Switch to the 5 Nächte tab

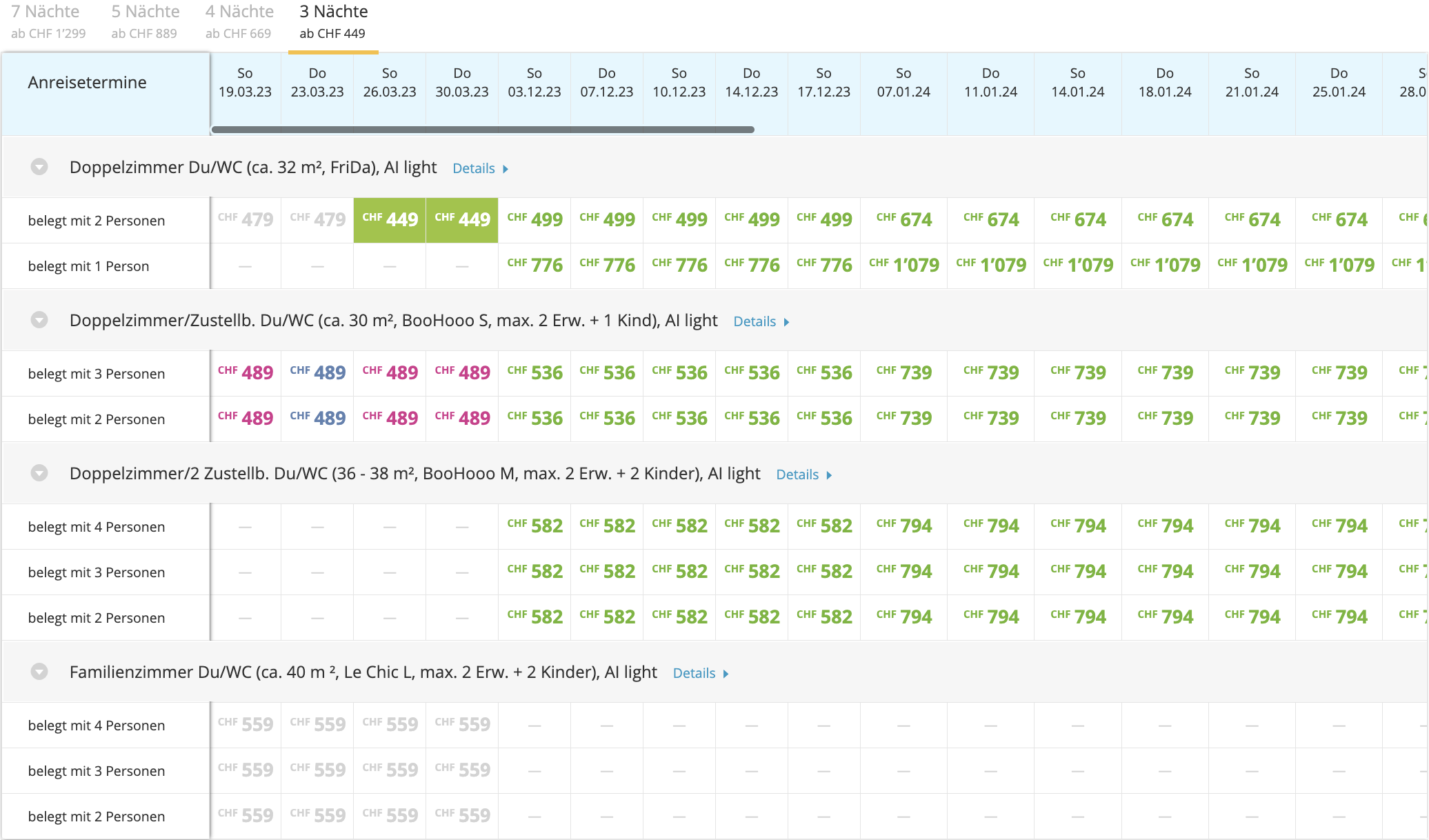click(145, 22)
